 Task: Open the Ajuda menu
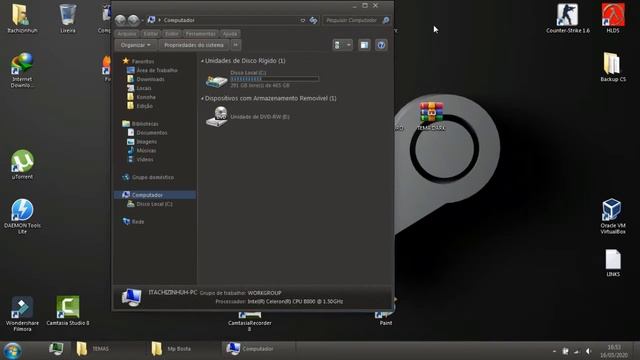click(230, 34)
